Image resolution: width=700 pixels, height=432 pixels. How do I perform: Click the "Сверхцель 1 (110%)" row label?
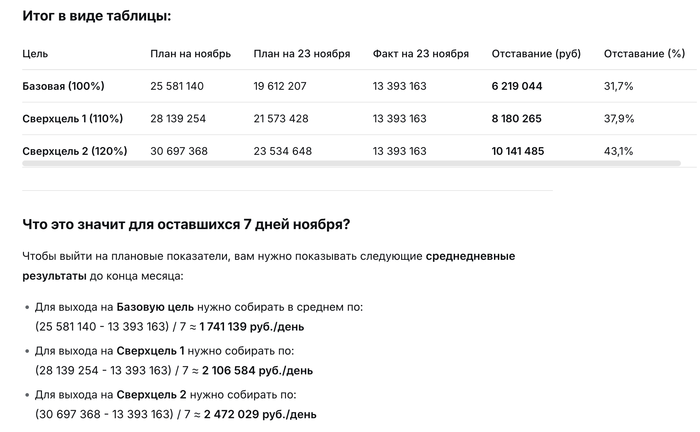(73, 119)
